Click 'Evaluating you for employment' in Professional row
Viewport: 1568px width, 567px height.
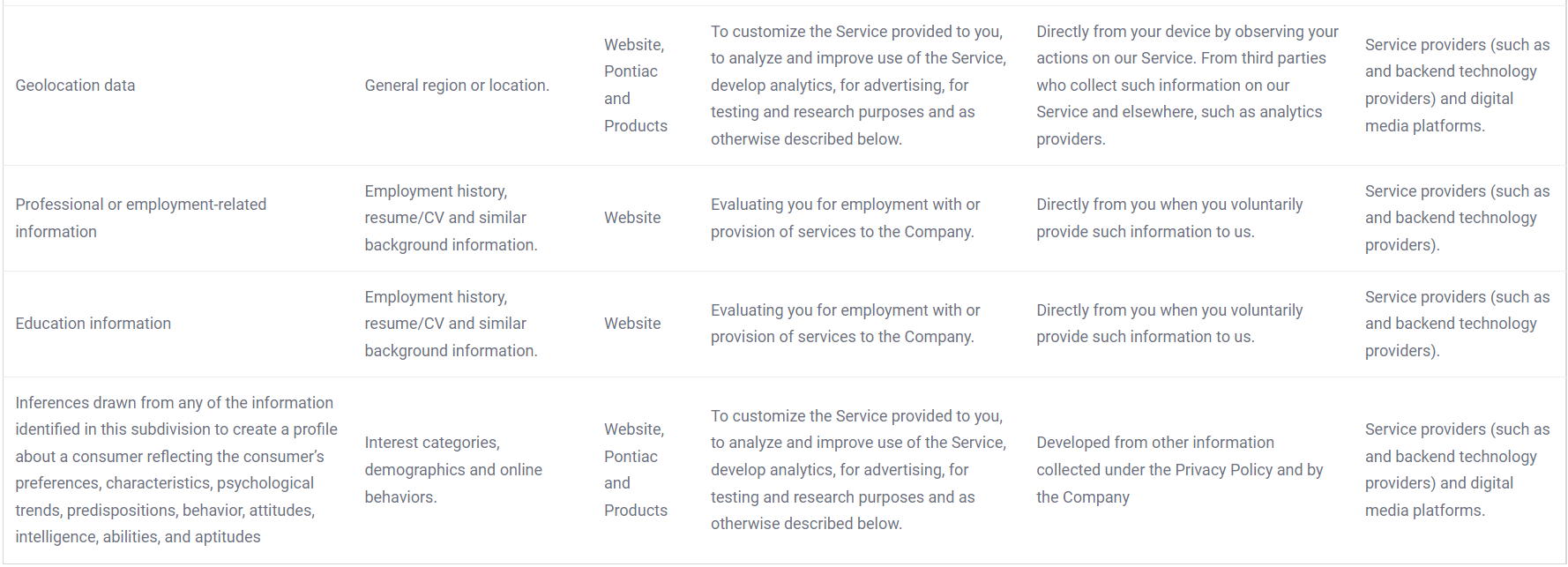point(845,218)
